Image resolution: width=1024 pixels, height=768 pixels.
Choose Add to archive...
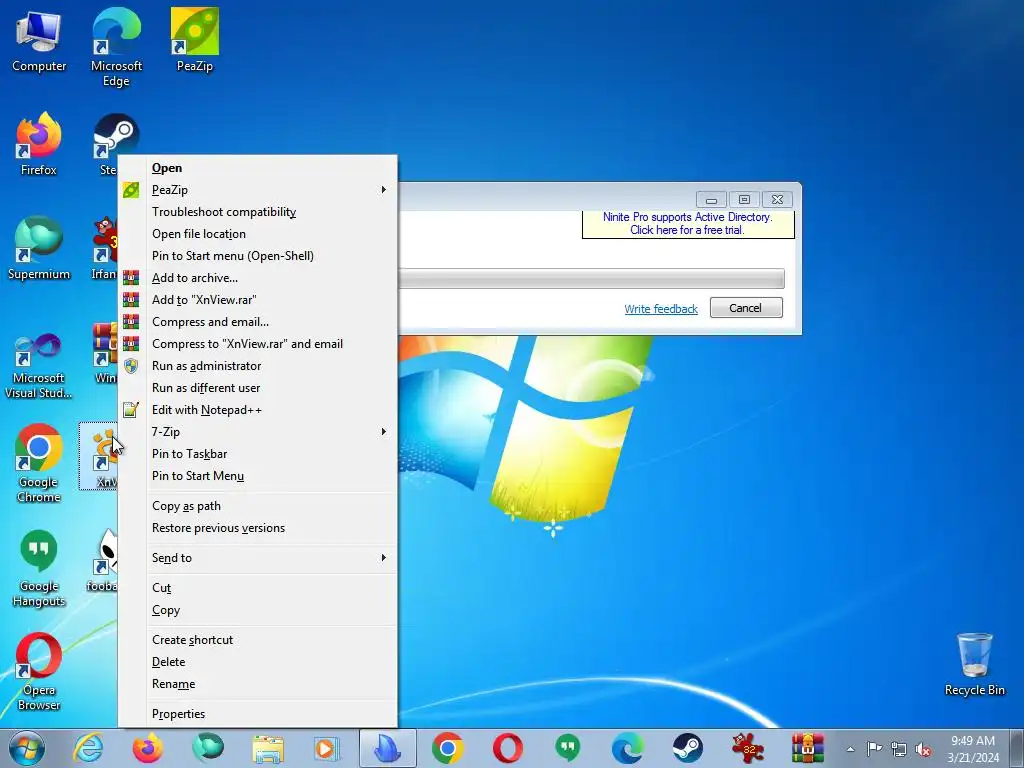258,278
